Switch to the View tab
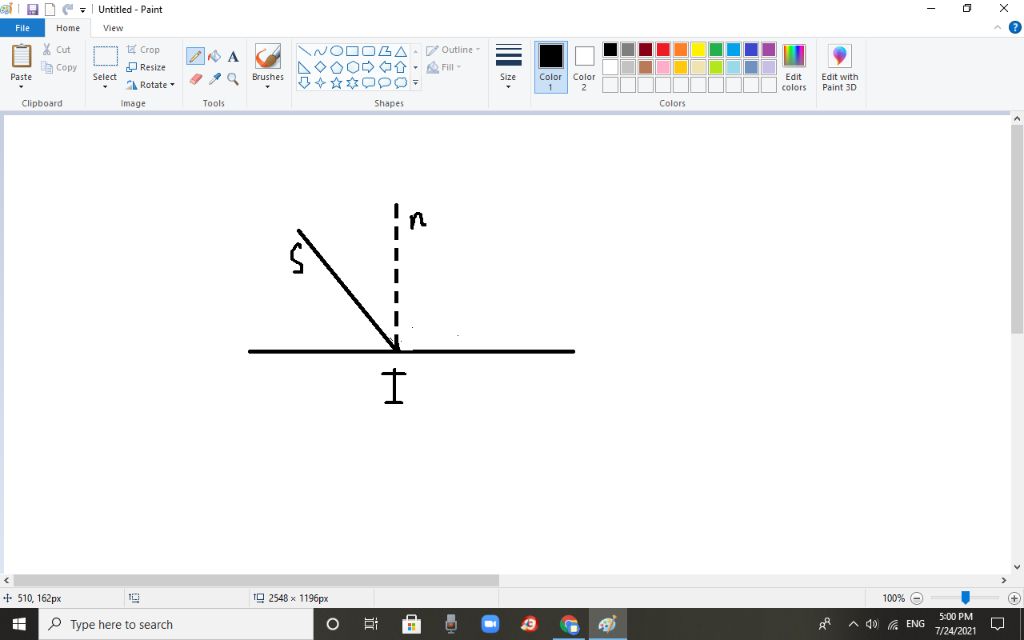The height and width of the screenshot is (640, 1024). click(x=113, y=28)
